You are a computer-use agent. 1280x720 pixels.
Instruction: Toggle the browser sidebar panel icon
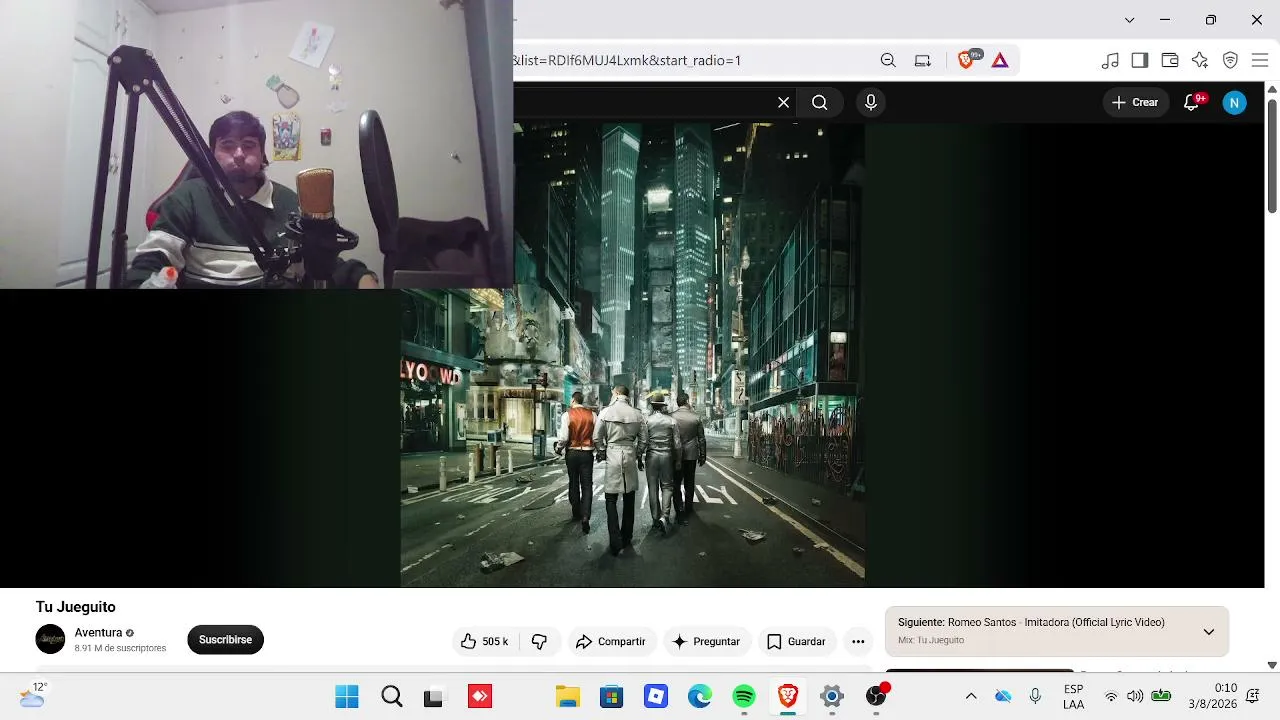tap(1140, 60)
